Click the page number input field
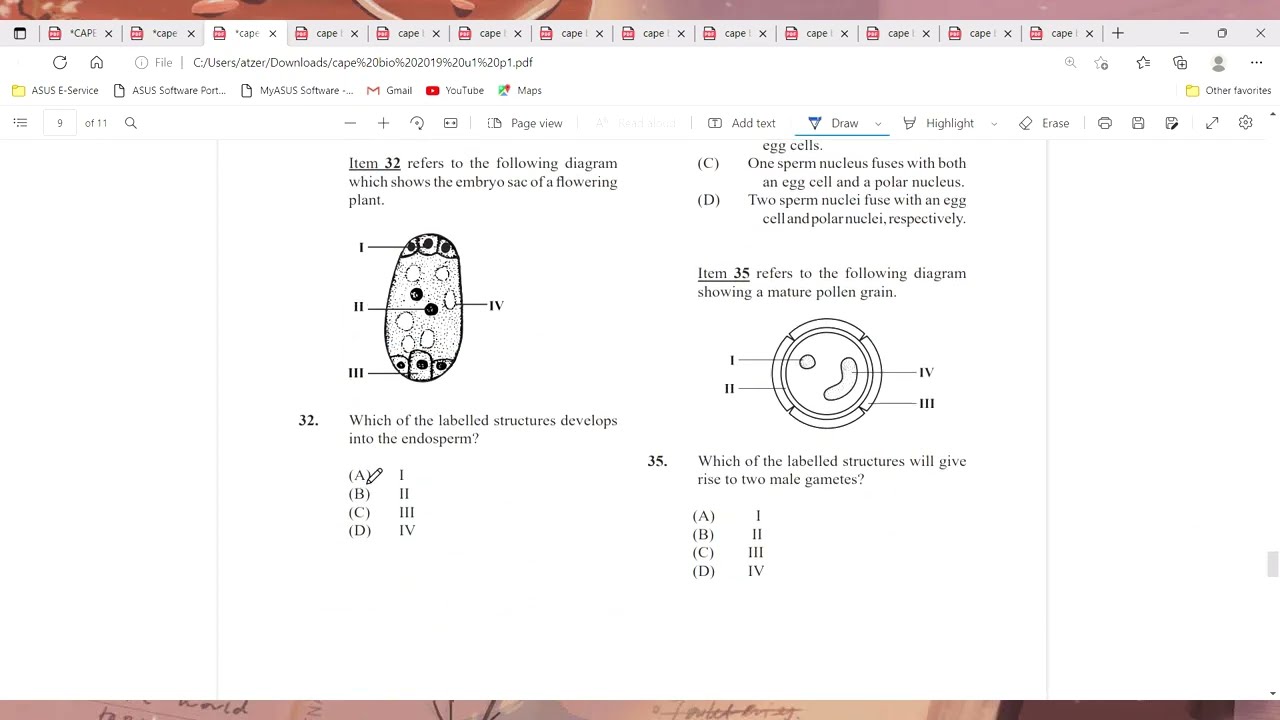Viewport: 1280px width, 720px height. pyautogui.click(x=60, y=123)
